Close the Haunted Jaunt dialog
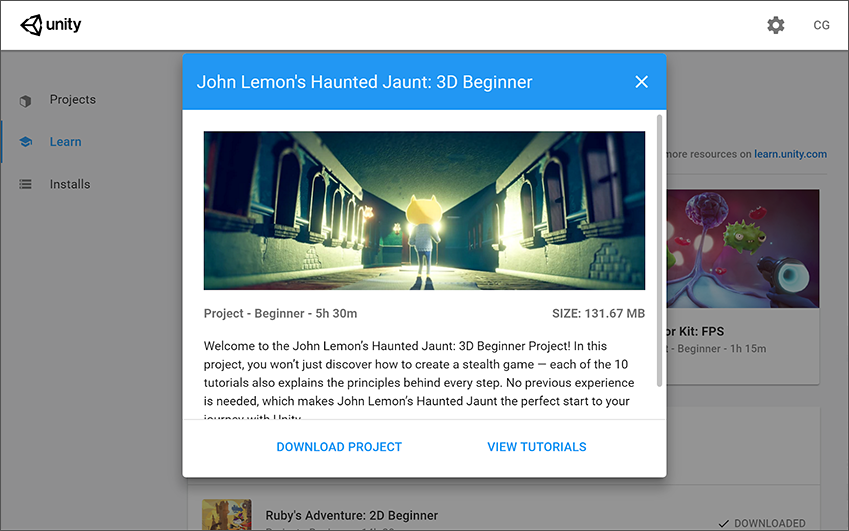Image resolution: width=849 pixels, height=531 pixels. (x=642, y=82)
